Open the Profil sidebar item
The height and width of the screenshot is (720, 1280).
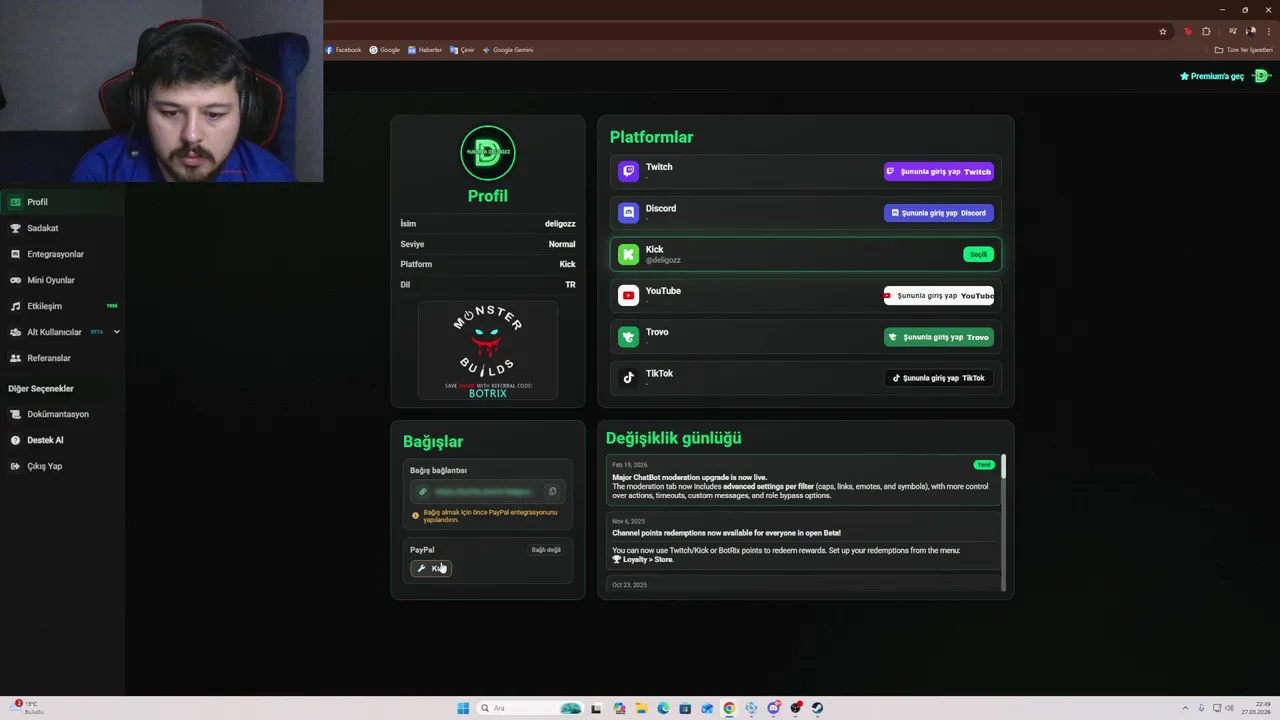tap(62, 202)
